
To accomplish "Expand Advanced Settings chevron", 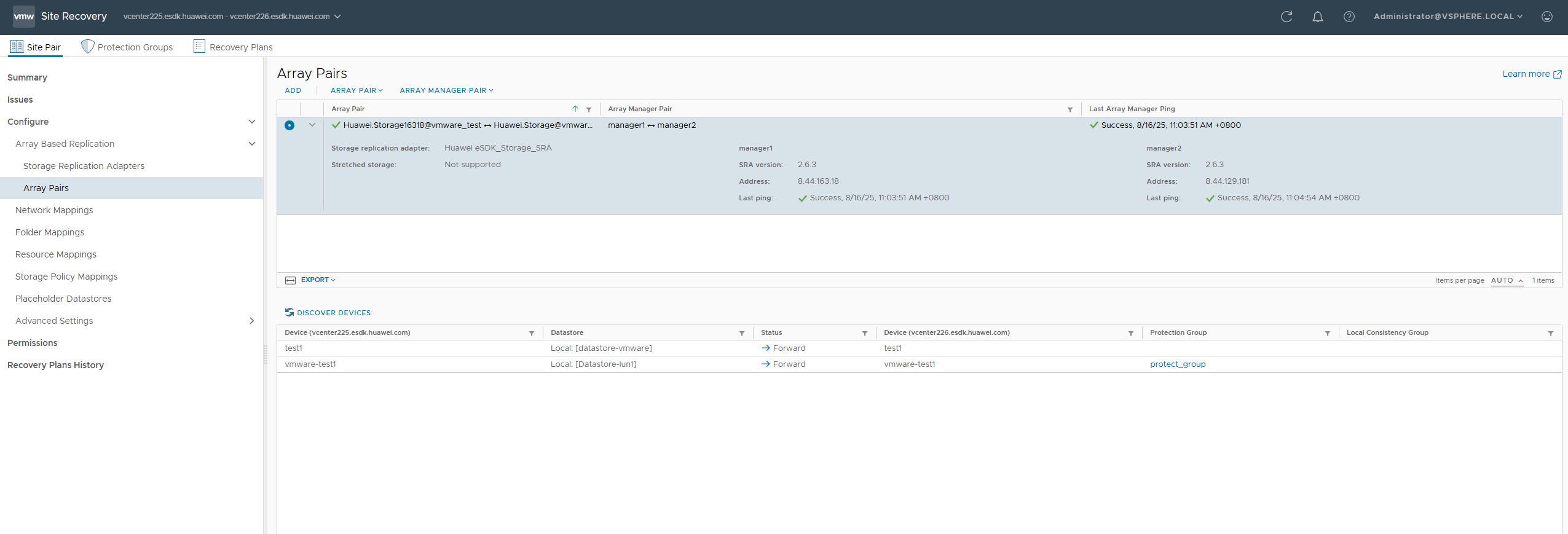I will (x=251, y=321).
